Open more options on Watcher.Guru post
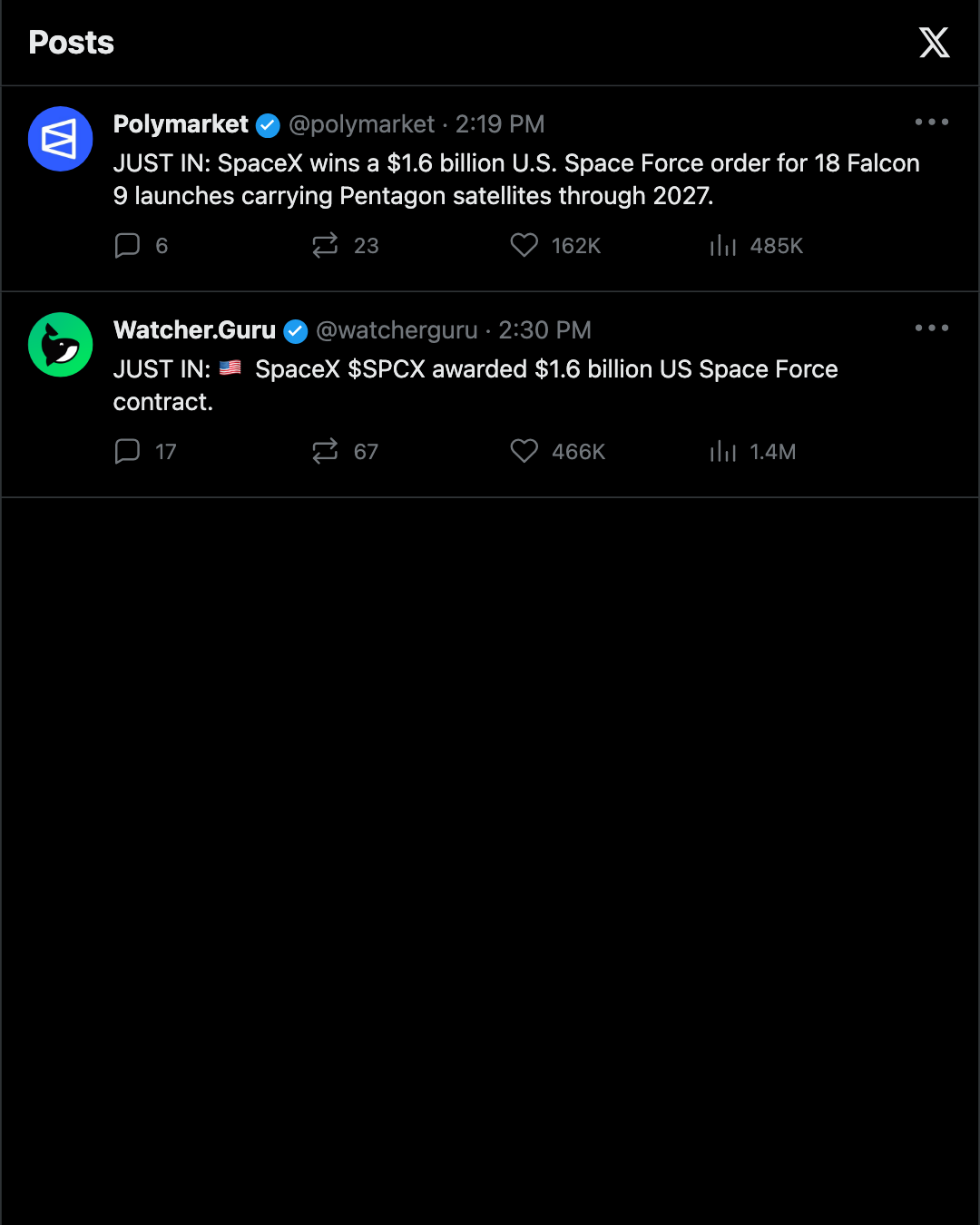 point(932,328)
